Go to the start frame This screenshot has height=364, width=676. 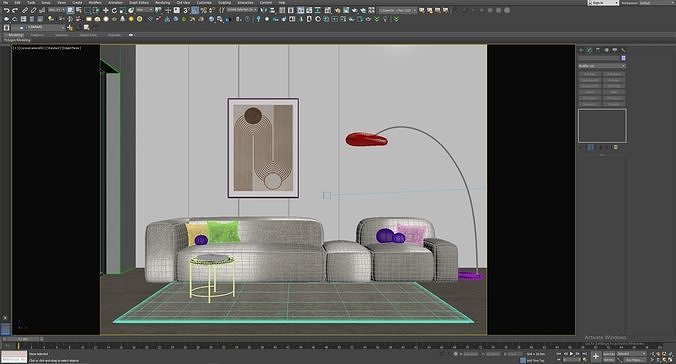559,354
